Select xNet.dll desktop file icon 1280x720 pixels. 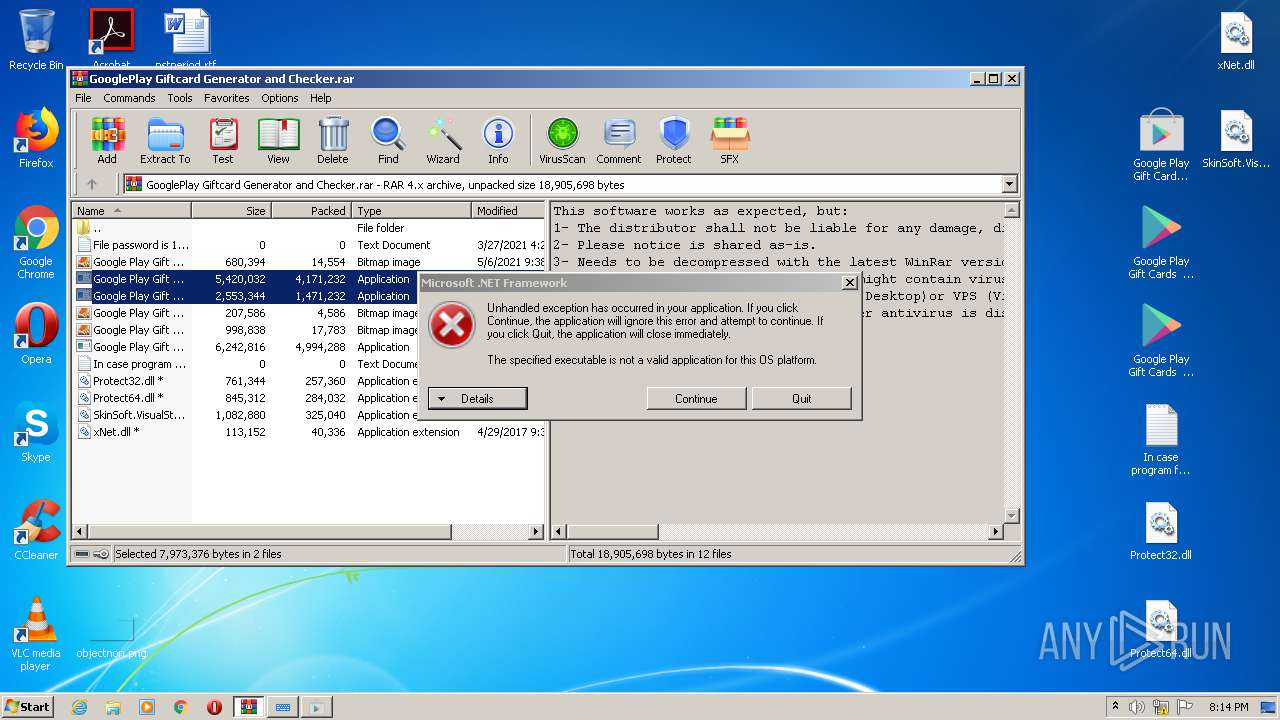(1236, 41)
